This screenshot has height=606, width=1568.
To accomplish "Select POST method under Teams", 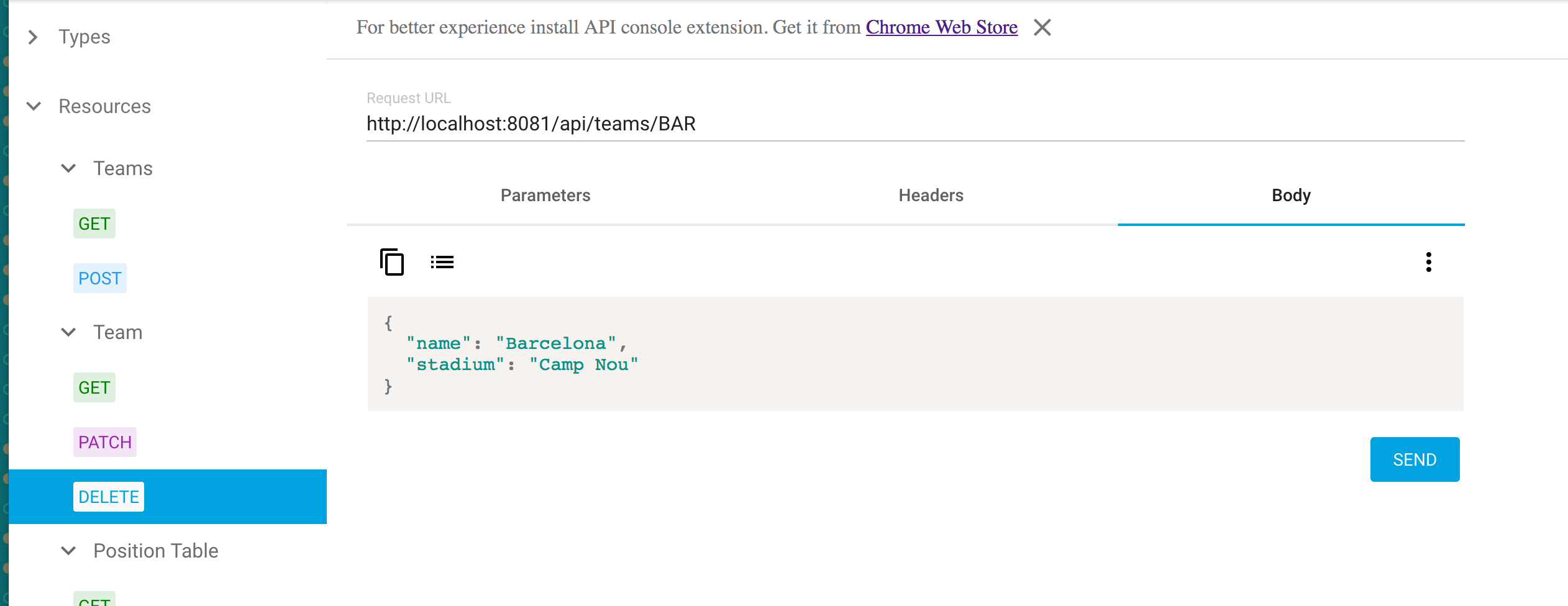I will [99, 278].
